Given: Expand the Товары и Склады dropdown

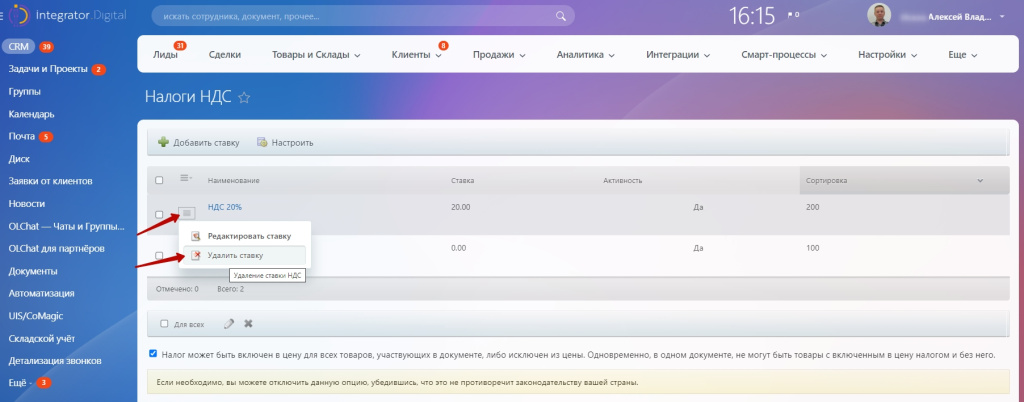Looking at the screenshot, I should (316, 55).
